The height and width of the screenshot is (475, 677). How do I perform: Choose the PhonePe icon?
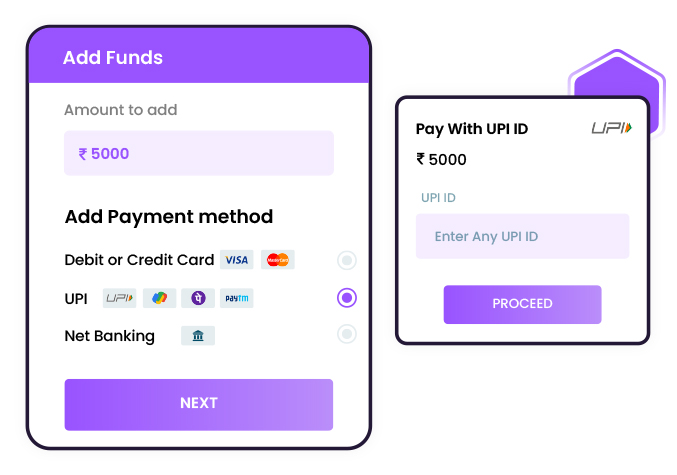[199, 298]
